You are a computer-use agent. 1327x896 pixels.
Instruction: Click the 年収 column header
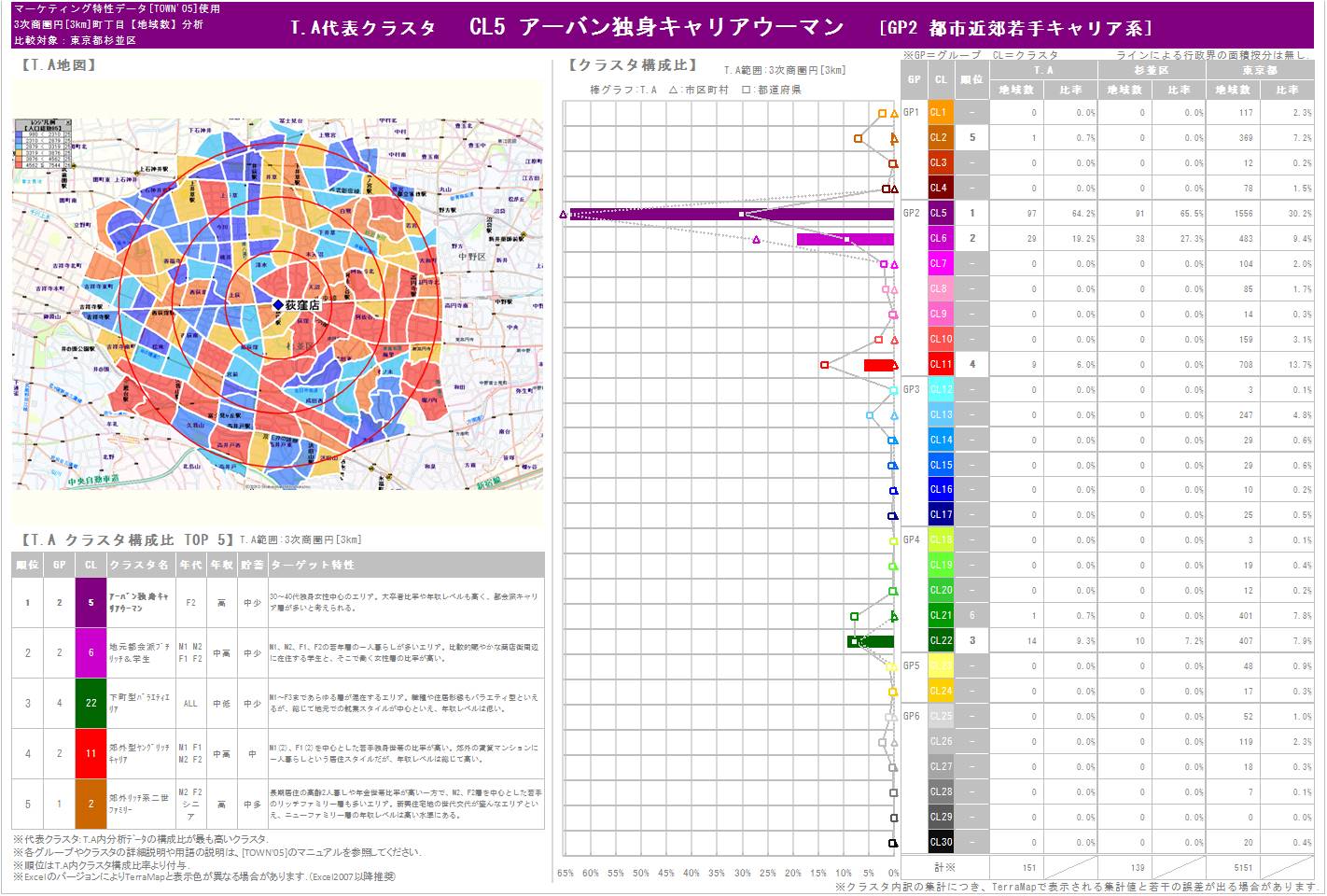(x=221, y=565)
